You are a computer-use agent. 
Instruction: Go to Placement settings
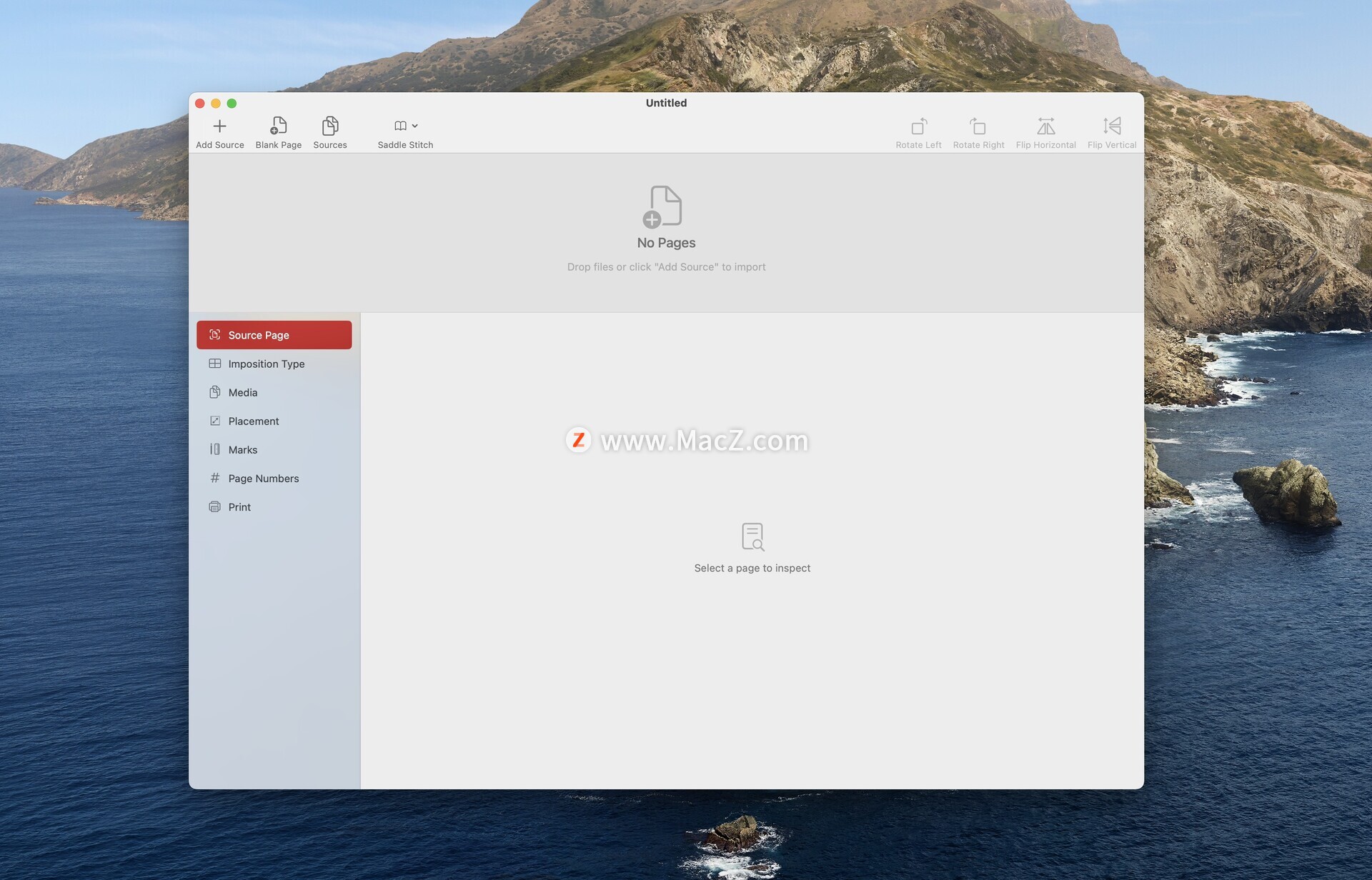coord(253,421)
